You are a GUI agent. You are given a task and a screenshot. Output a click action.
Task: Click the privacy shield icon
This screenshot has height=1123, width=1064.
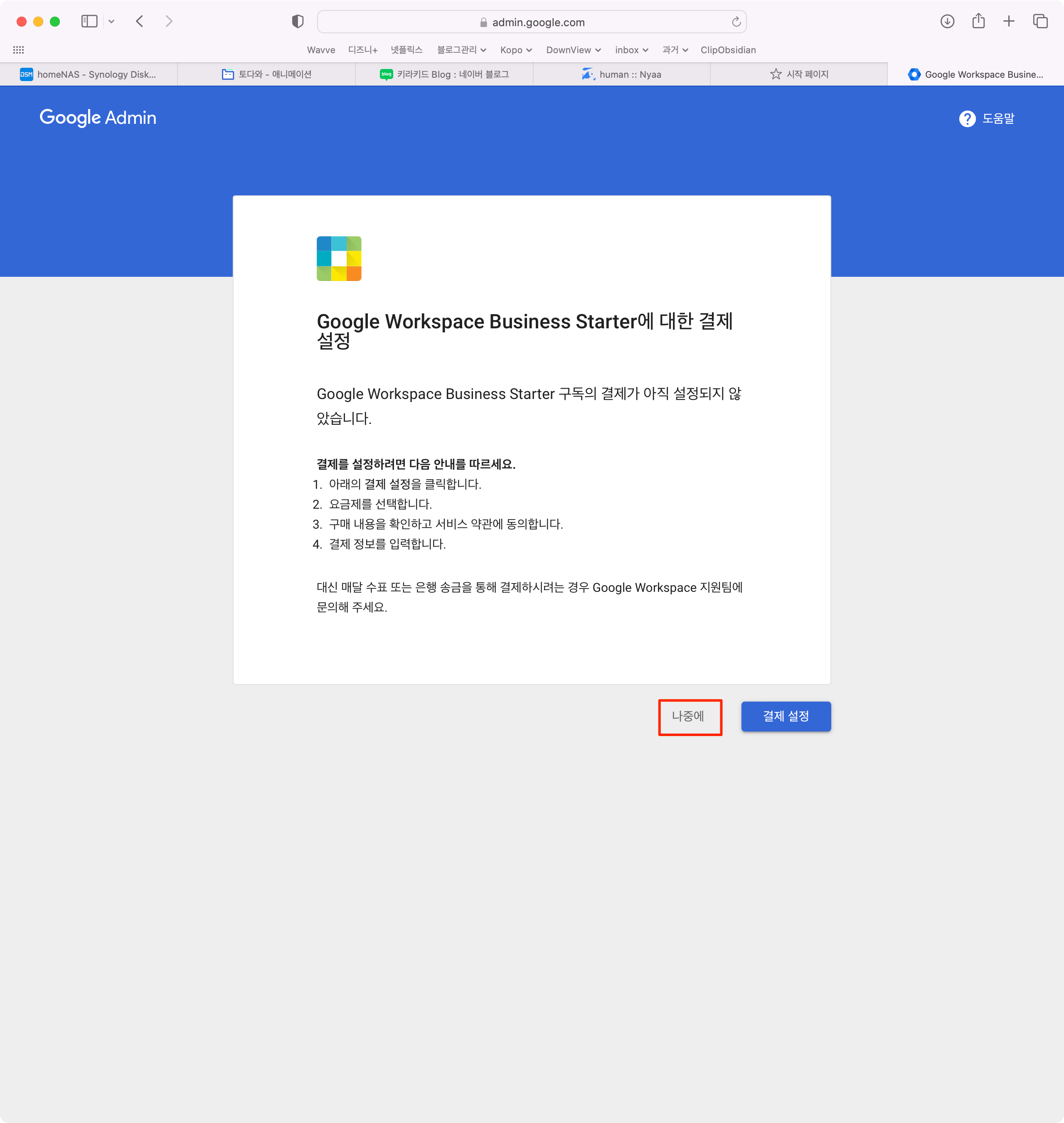pyautogui.click(x=298, y=22)
